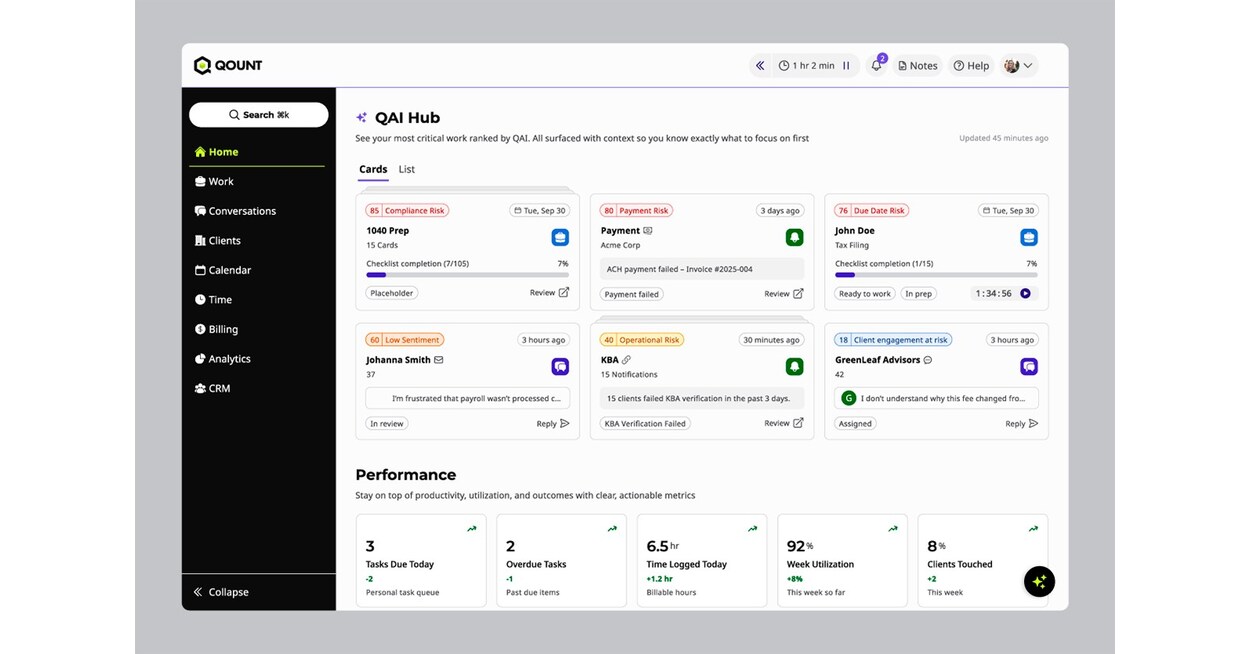The image size is (1250, 654).
Task: Start the 1:34:56 timer on John Doe card
Action: [1024, 293]
